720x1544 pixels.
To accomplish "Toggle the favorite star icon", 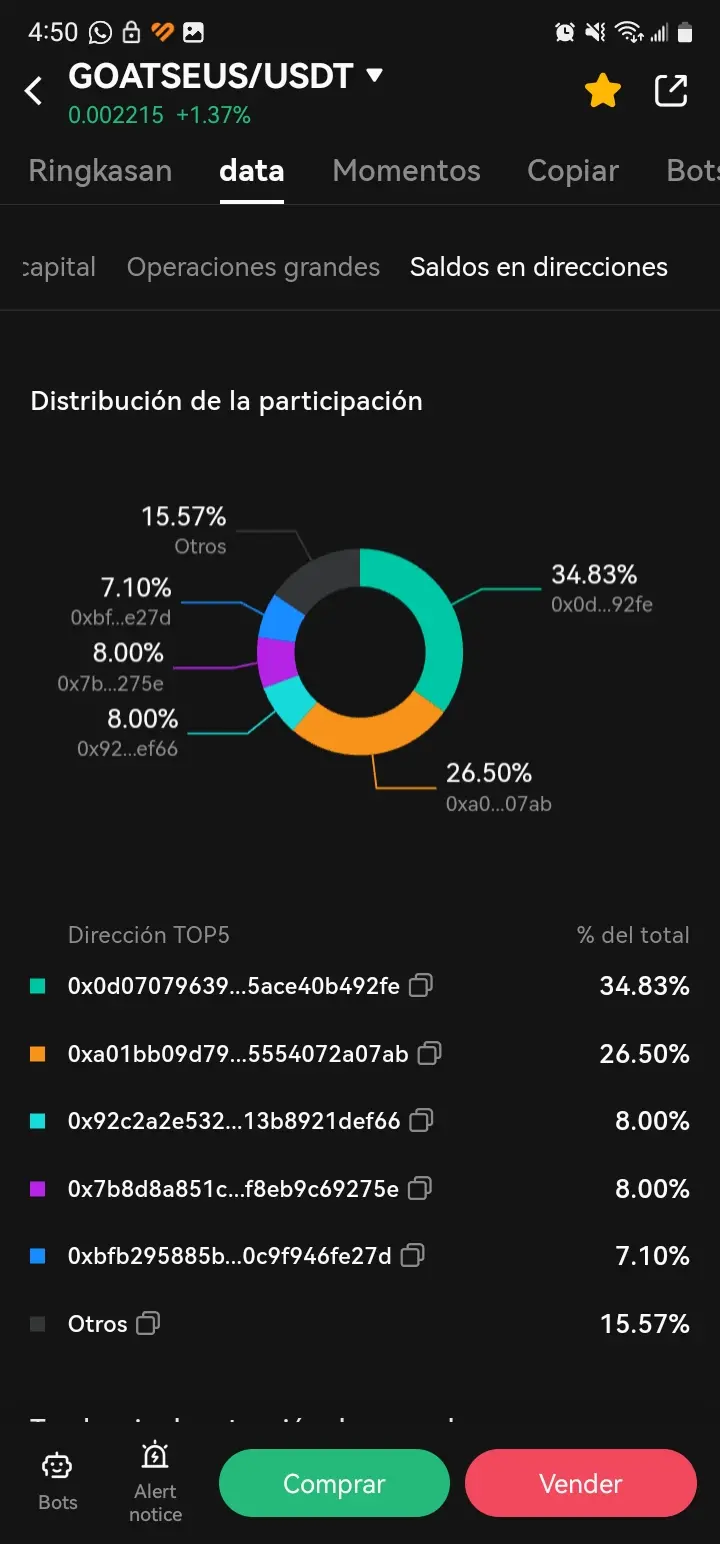I will click(x=602, y=92).
